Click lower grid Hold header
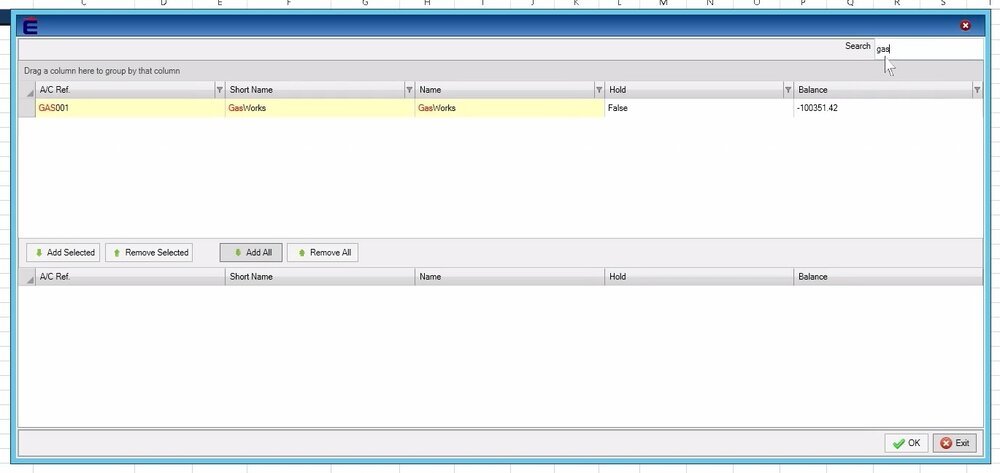Screen dimensions: 1000x473 coord(699,277)
